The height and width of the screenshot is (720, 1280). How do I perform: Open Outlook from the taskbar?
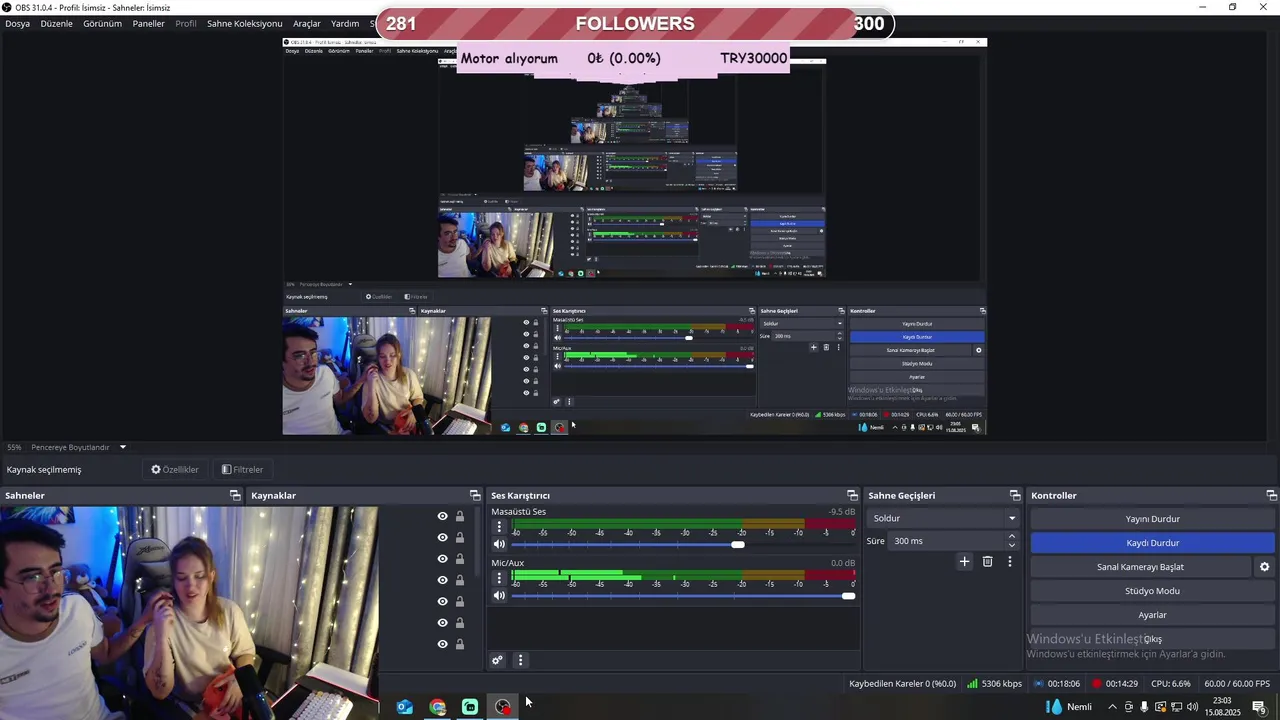tap(405, 707)
